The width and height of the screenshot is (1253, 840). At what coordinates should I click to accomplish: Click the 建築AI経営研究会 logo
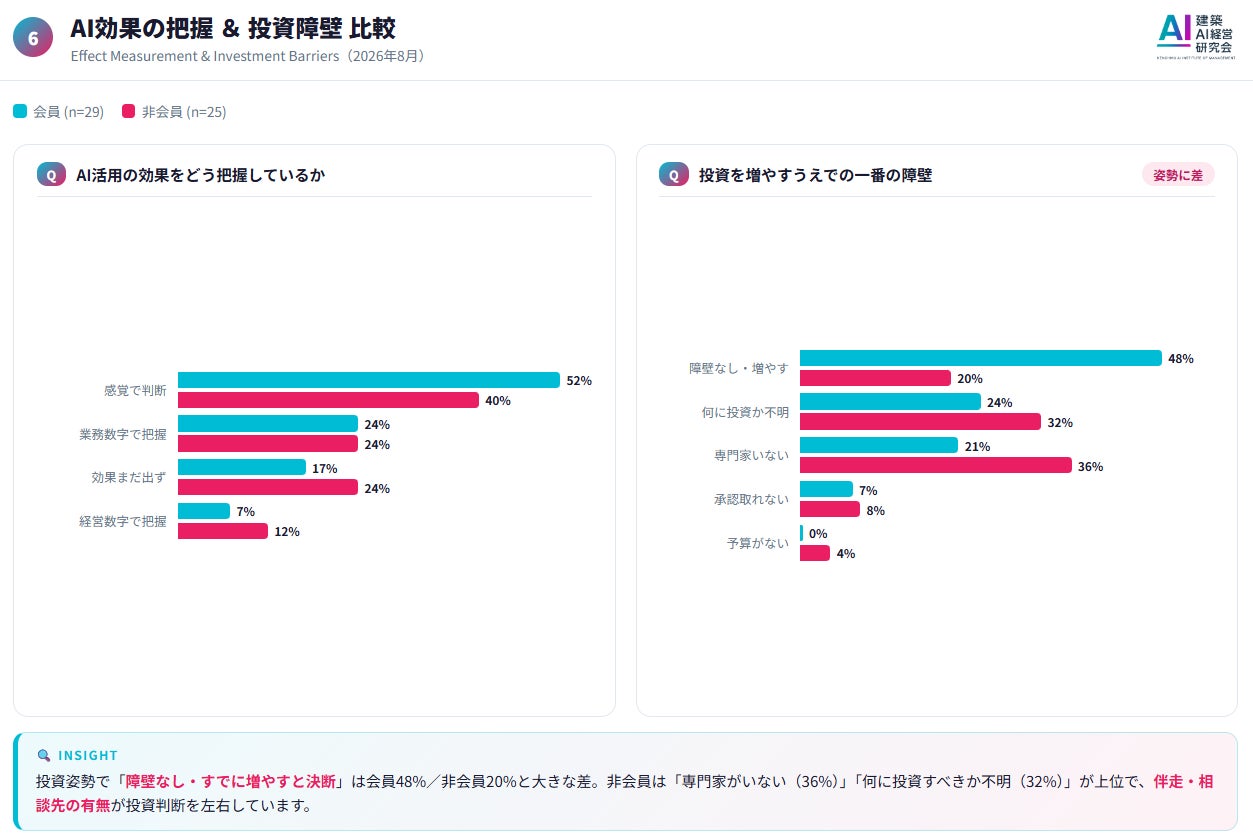tap(1195, 37)
